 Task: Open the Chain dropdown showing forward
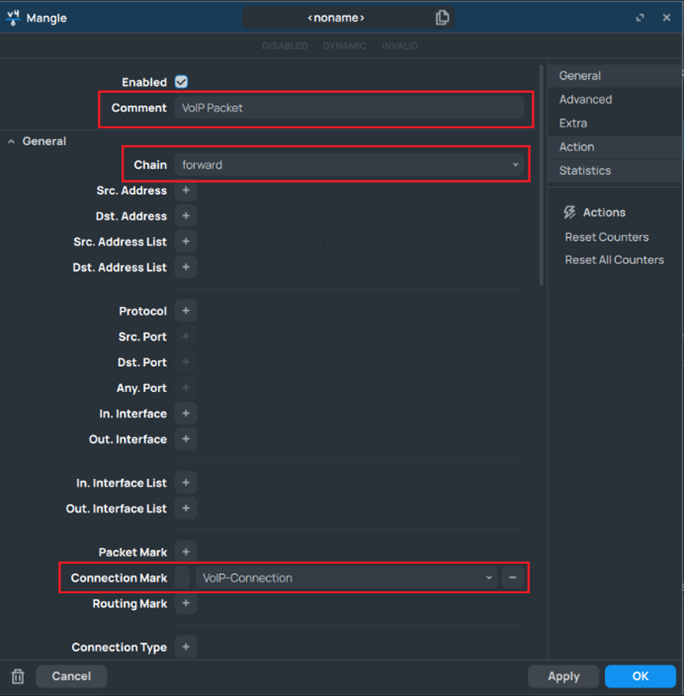[349, 165]
